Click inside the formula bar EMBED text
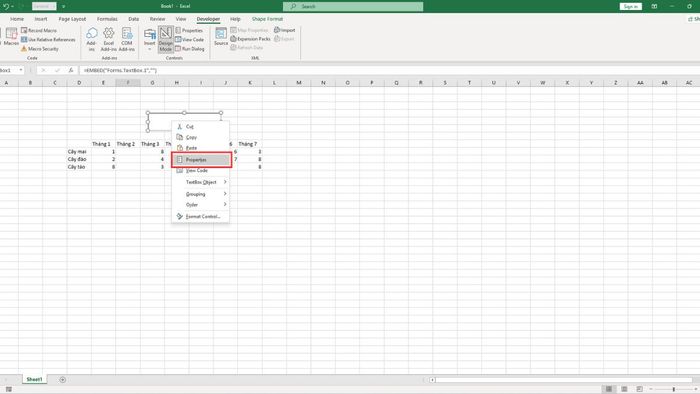Screen dimensions: 700x394 pos(120,70)
